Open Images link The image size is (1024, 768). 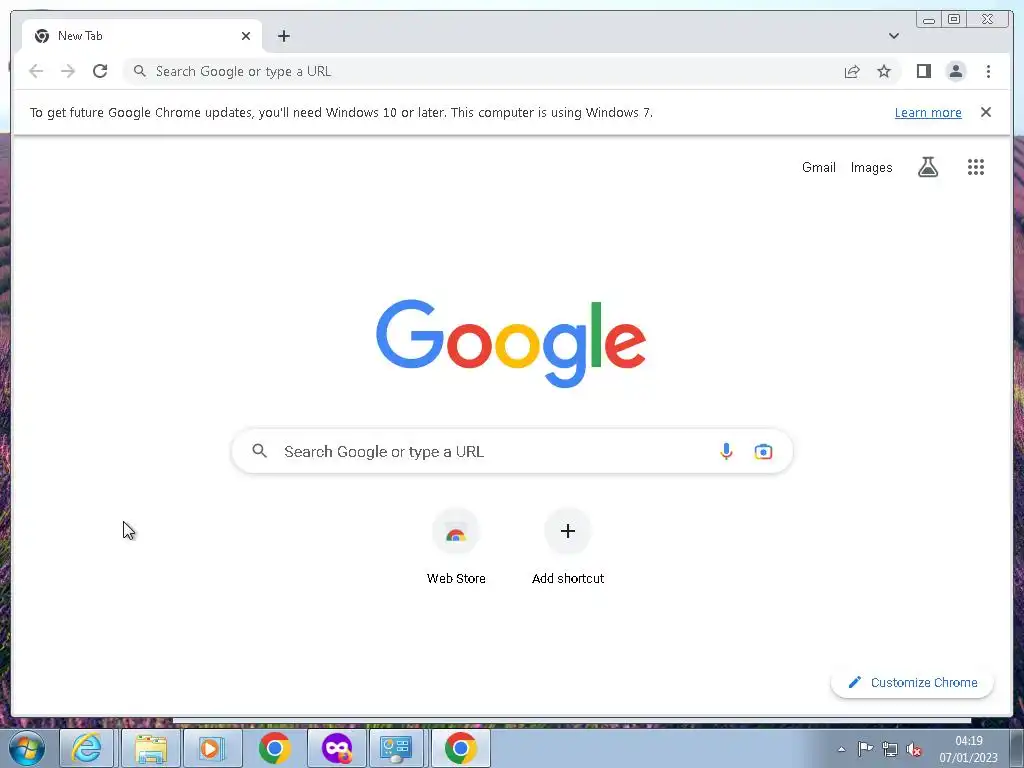[x=871, y=167]
